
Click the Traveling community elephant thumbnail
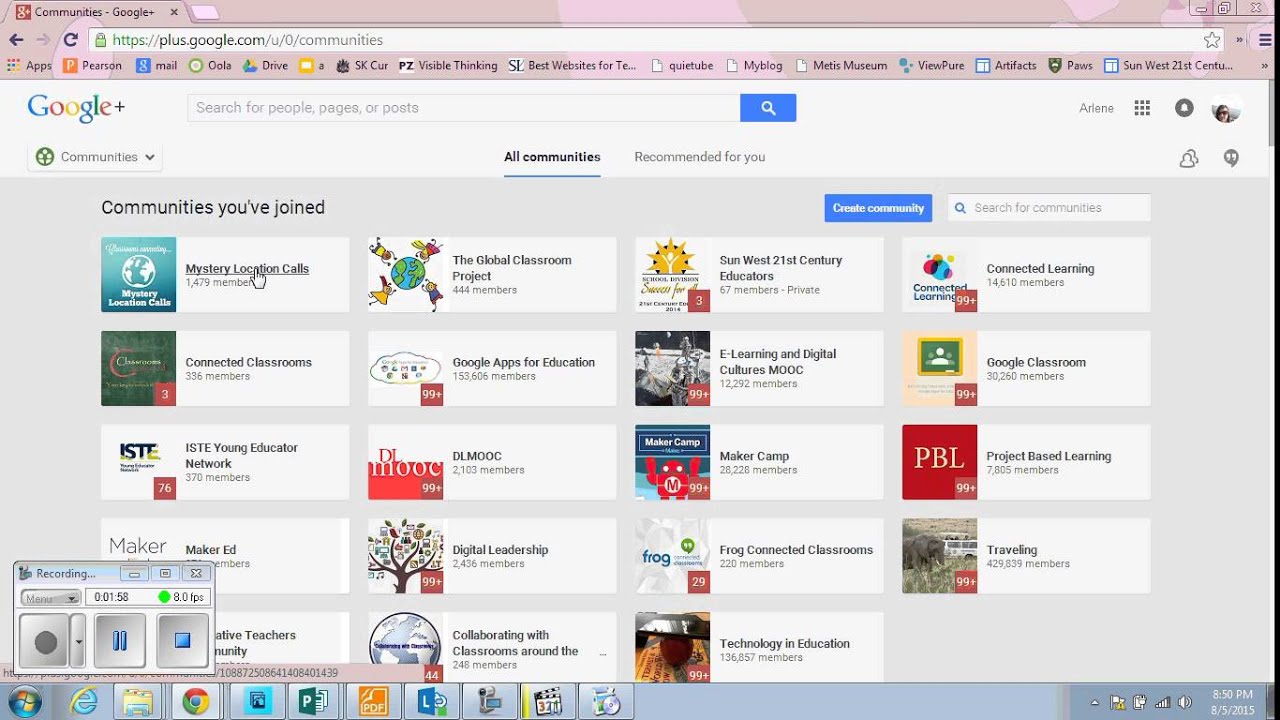[939, 556]
